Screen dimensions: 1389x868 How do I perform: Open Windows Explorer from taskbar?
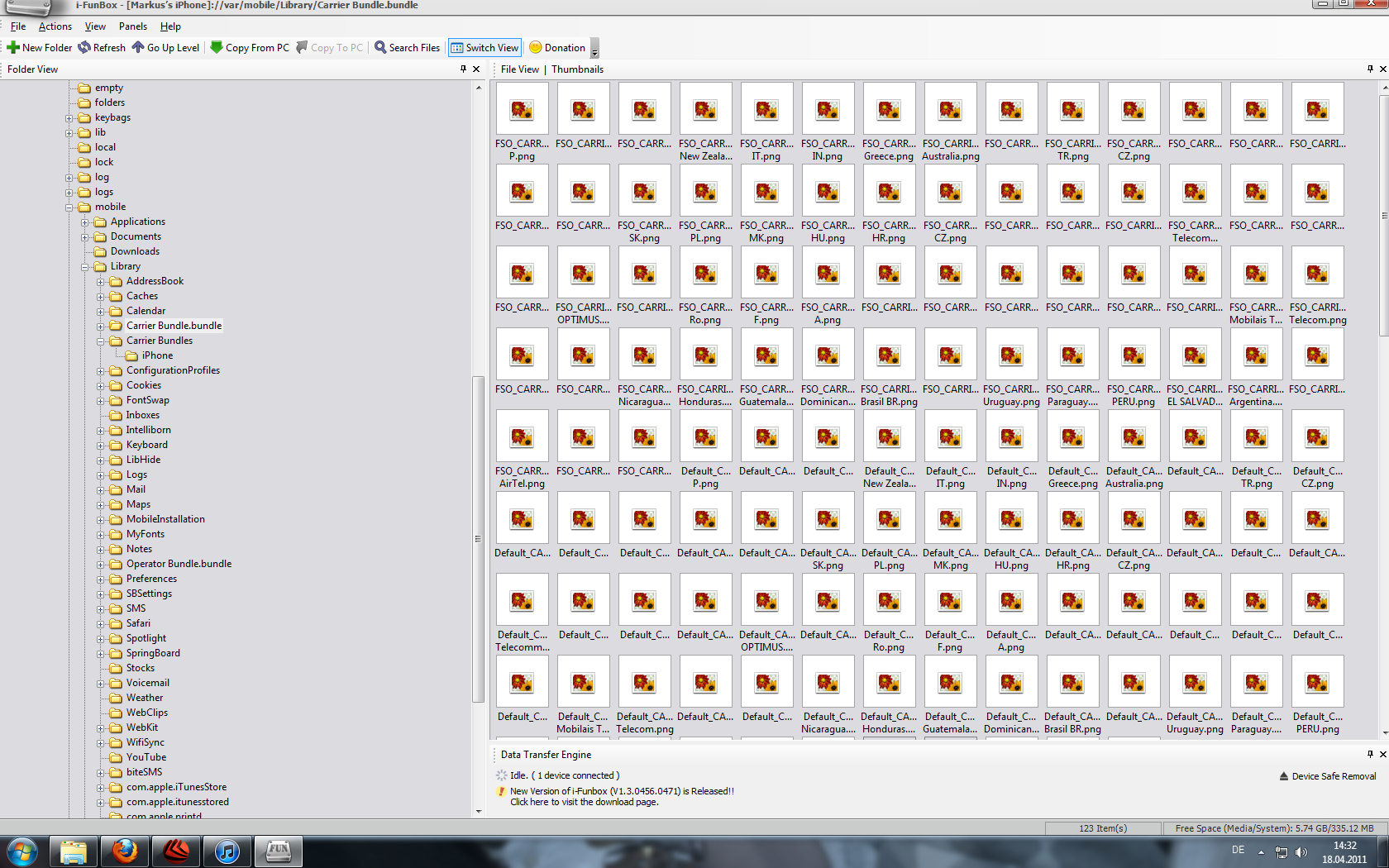74,851
